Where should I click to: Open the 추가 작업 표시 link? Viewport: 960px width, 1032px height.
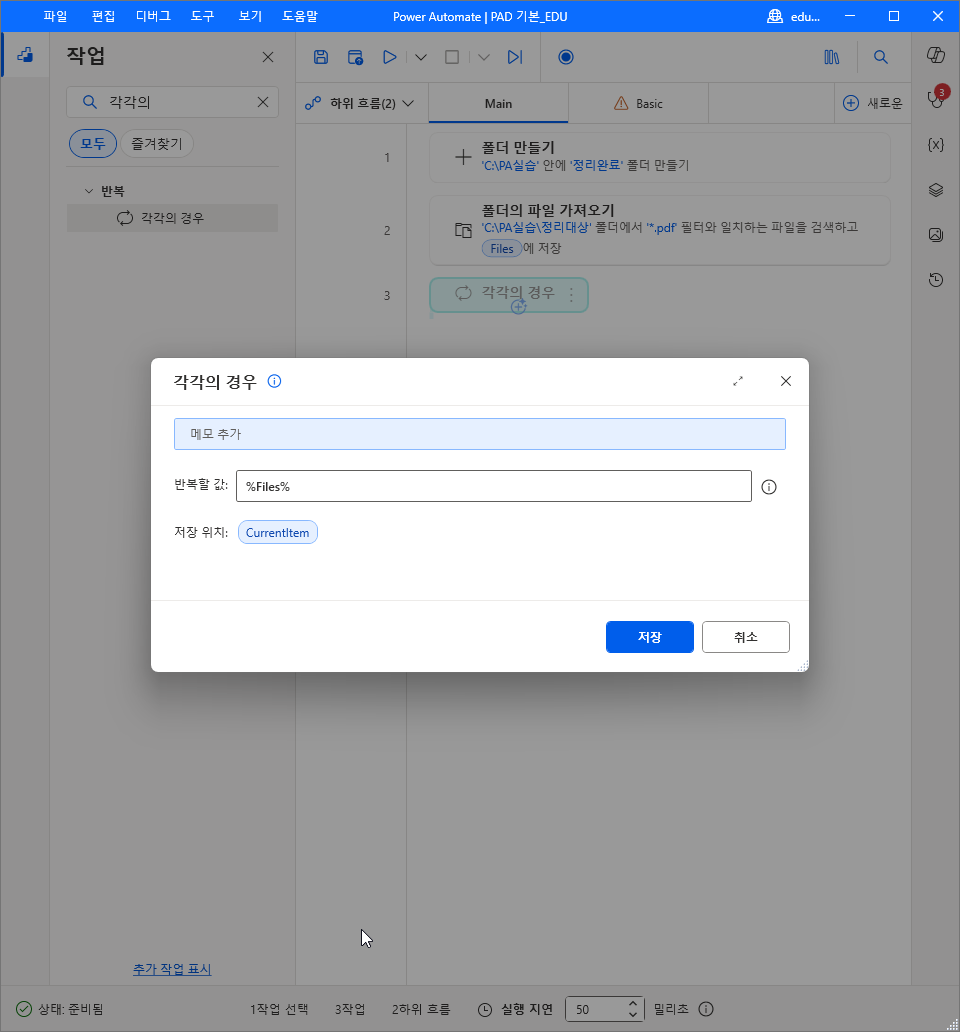coord(172,969)
